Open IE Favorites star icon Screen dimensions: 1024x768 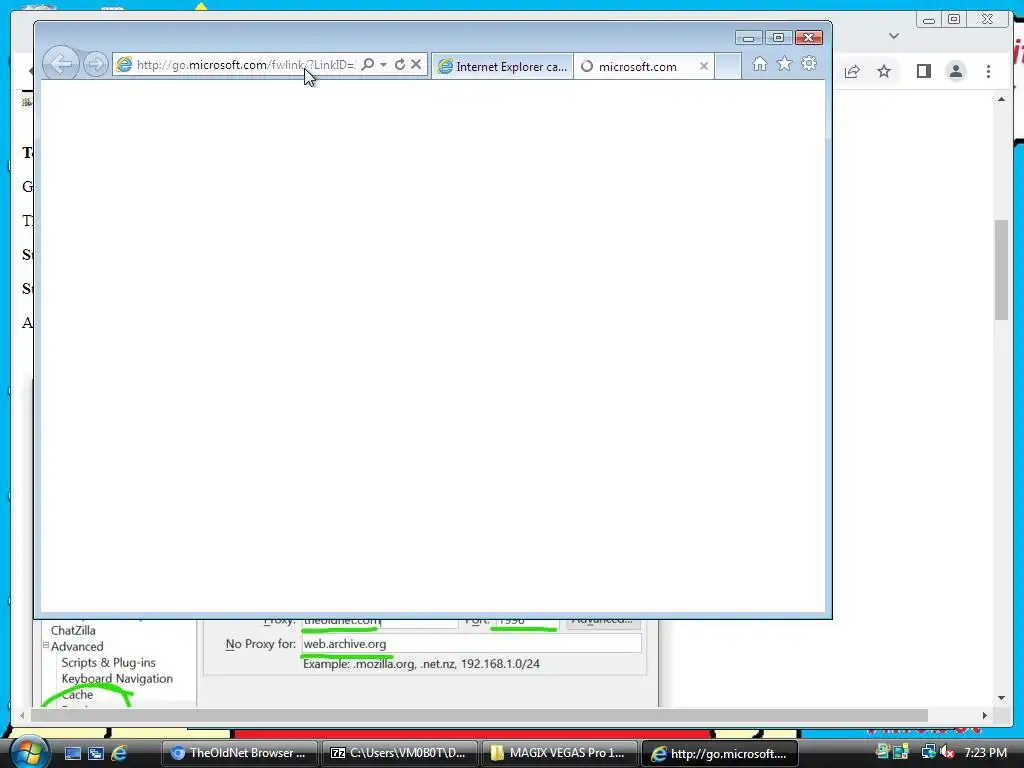(784, 64)
